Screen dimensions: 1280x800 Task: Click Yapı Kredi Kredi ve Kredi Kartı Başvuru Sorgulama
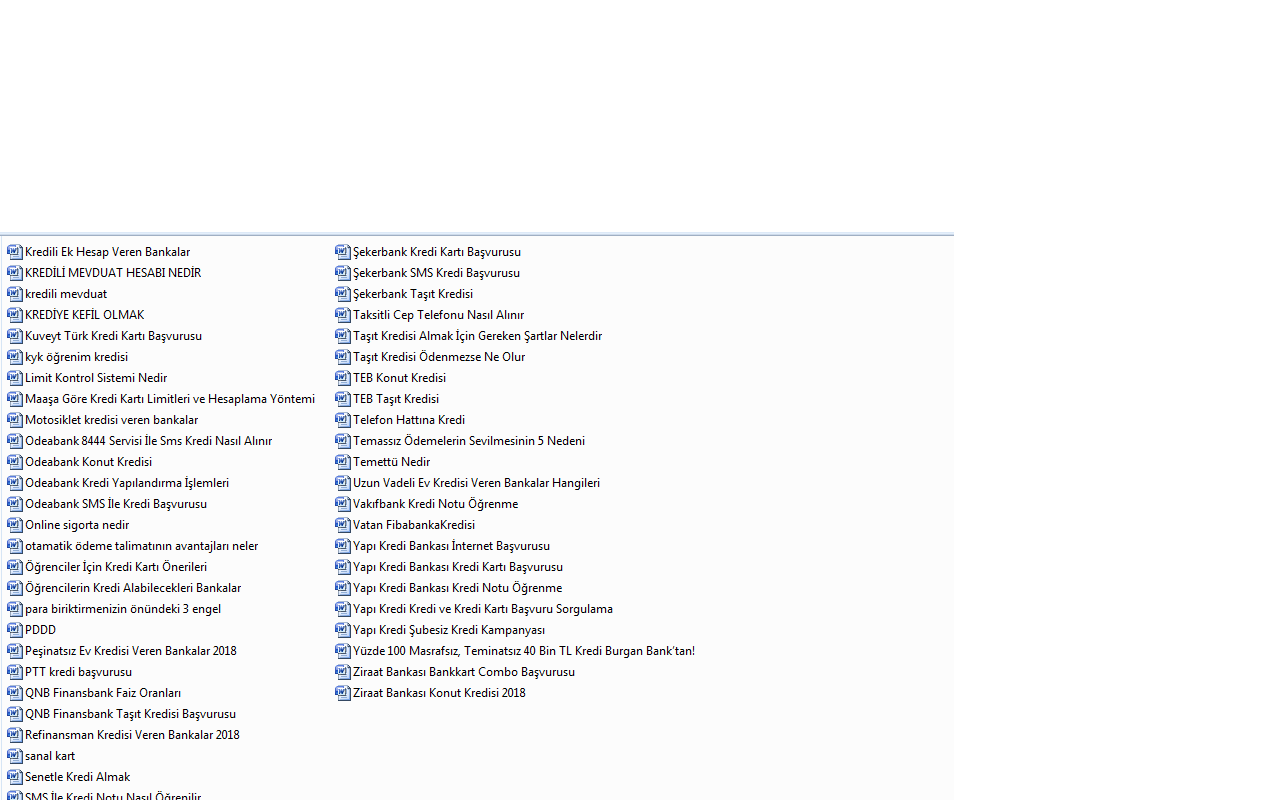(x=483, y=609)
